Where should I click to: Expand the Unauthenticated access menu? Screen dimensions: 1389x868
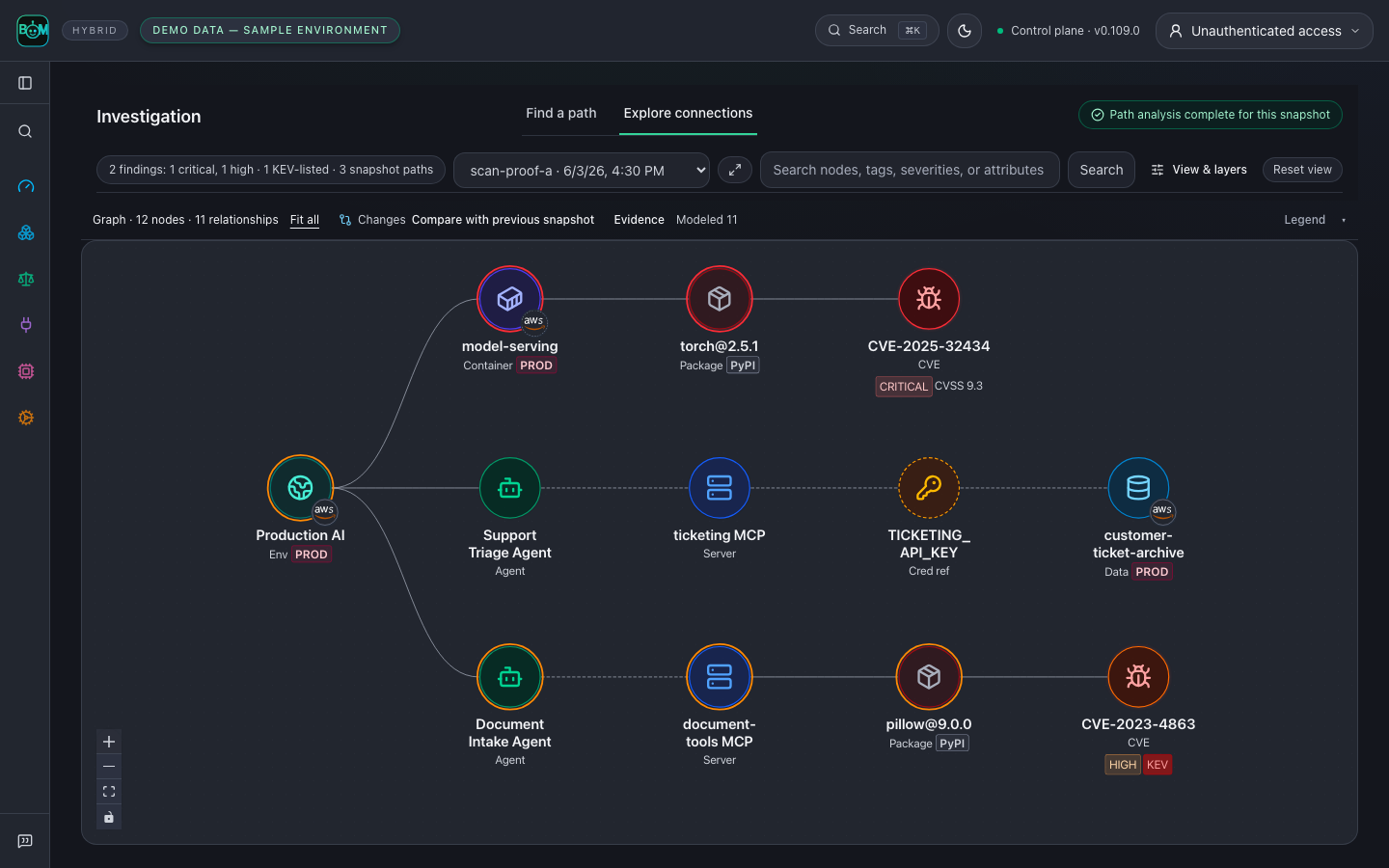(x=1265, y=31)
